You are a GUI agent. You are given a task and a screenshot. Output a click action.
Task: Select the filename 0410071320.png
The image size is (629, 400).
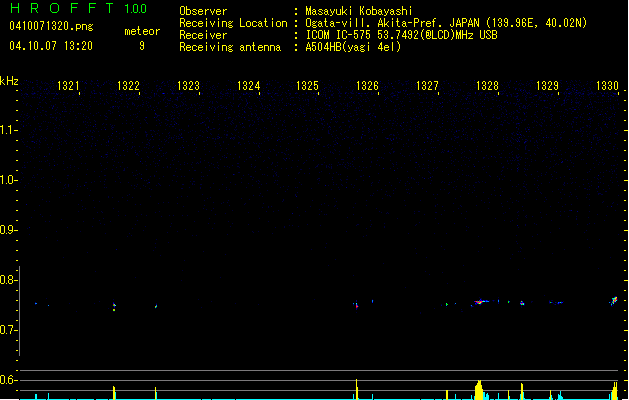point(51,26)
